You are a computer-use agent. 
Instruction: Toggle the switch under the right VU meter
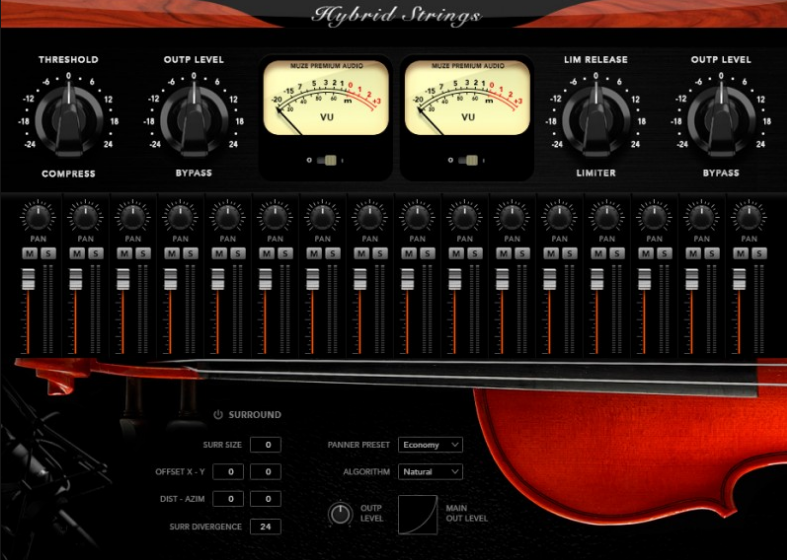(466, 160)
